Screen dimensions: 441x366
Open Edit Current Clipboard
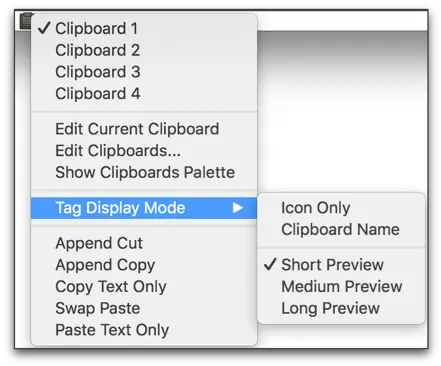(144, 129)
